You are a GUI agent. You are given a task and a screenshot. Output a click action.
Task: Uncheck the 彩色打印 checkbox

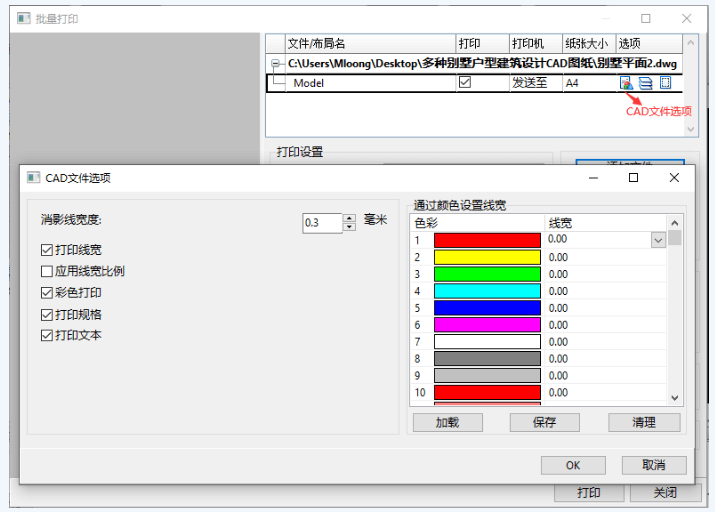47,293
